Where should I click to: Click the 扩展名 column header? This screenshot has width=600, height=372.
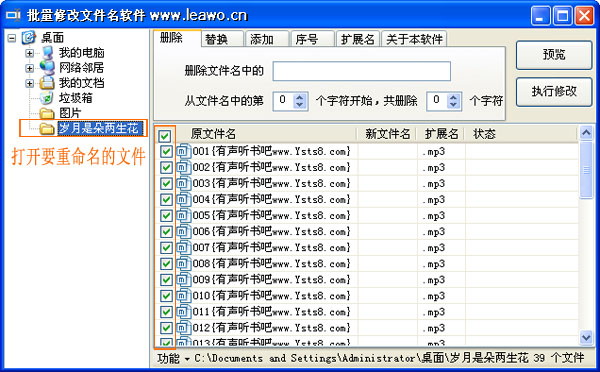(x=441, y=134)
